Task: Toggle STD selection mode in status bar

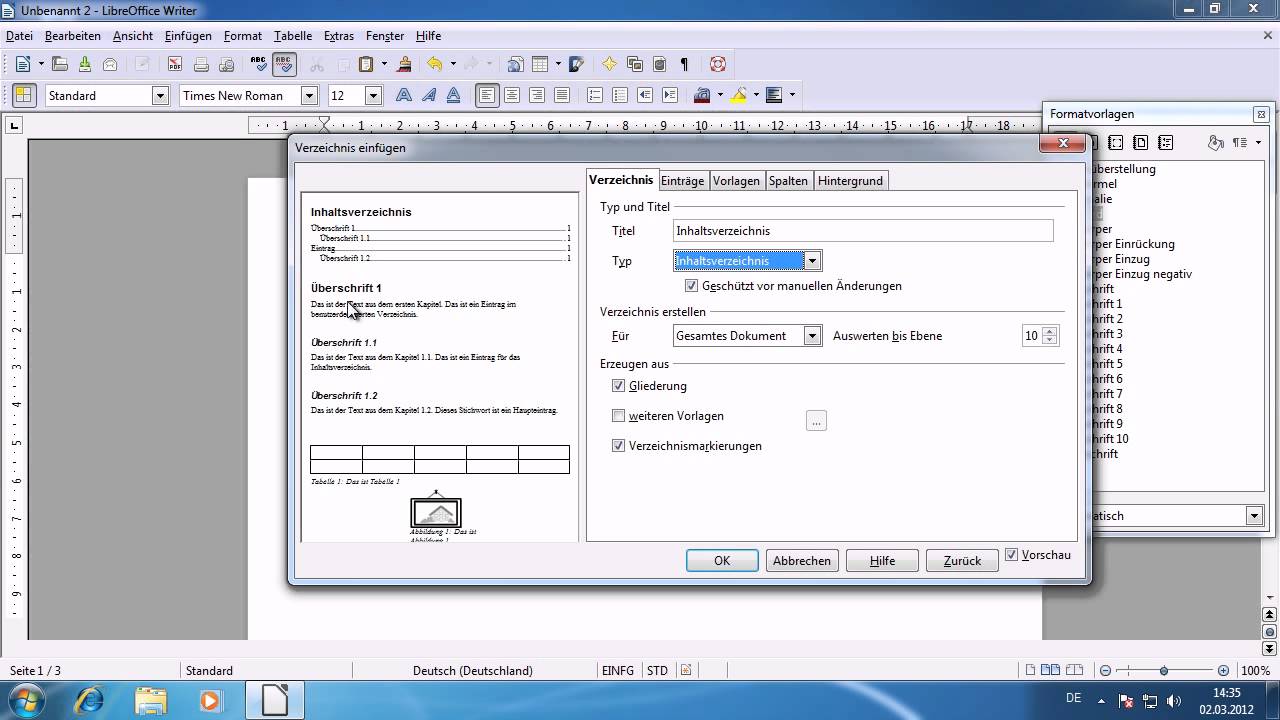Action: pos(657,671)
